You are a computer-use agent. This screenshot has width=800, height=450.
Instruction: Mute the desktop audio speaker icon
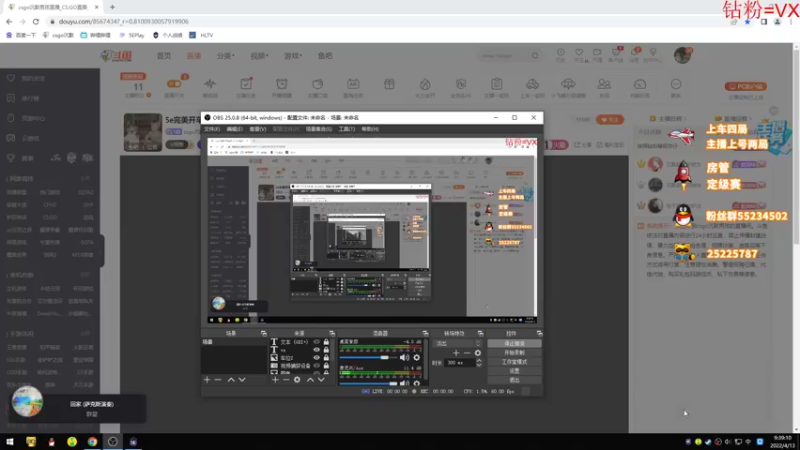point(405,358)
